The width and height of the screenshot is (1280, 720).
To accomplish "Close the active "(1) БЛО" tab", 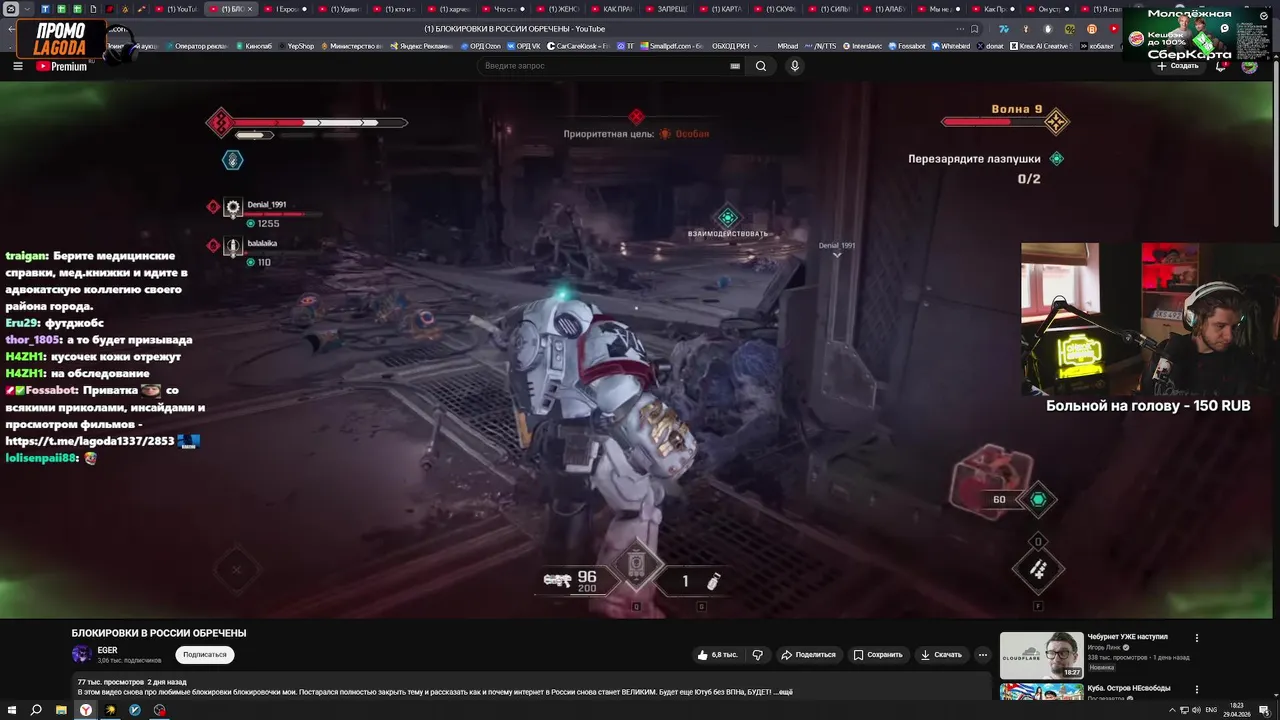I will (250, 9).
